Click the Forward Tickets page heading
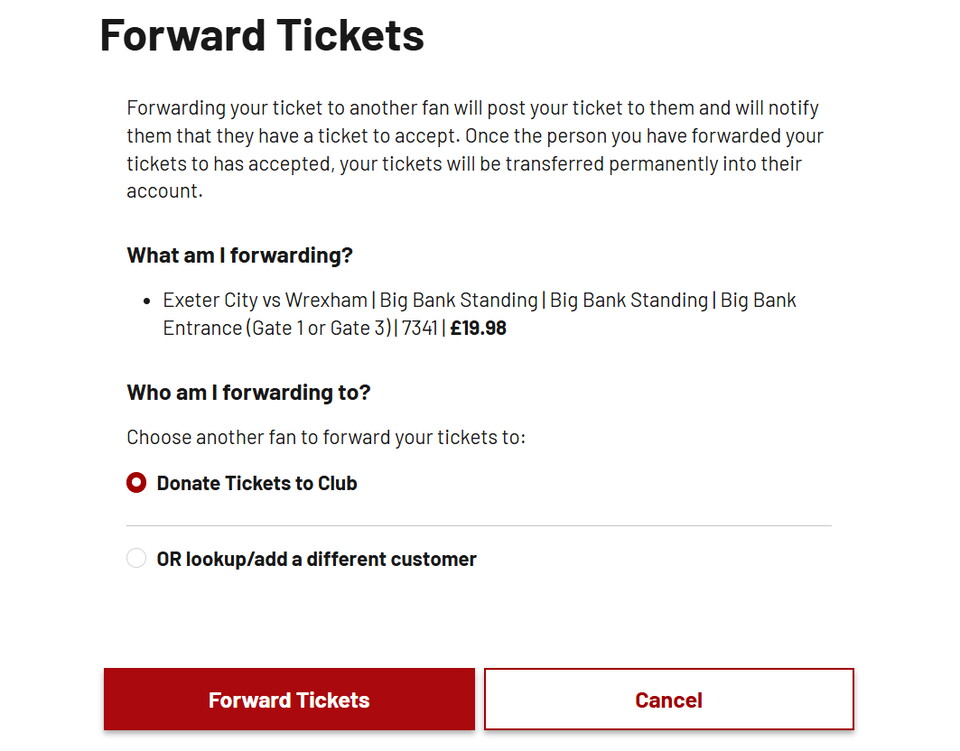Screen dimensions: 960x751 [260, 36]
